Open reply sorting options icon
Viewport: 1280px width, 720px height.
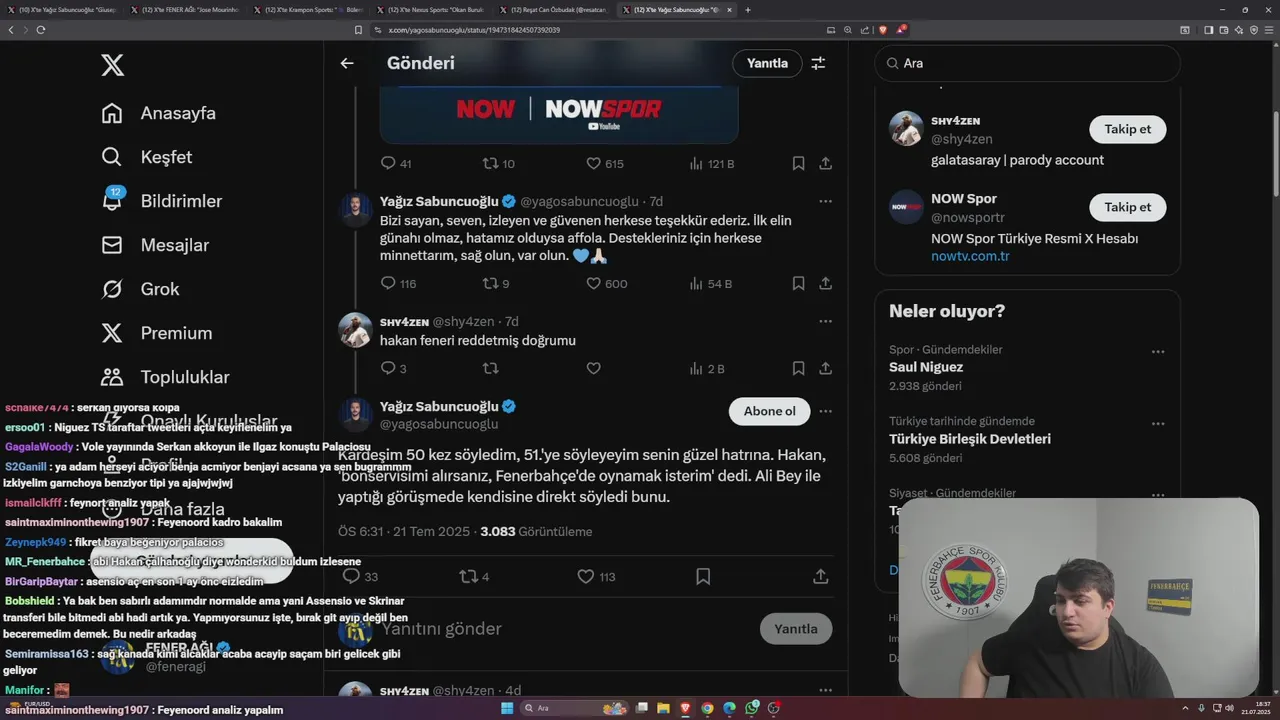coord(818,63)
